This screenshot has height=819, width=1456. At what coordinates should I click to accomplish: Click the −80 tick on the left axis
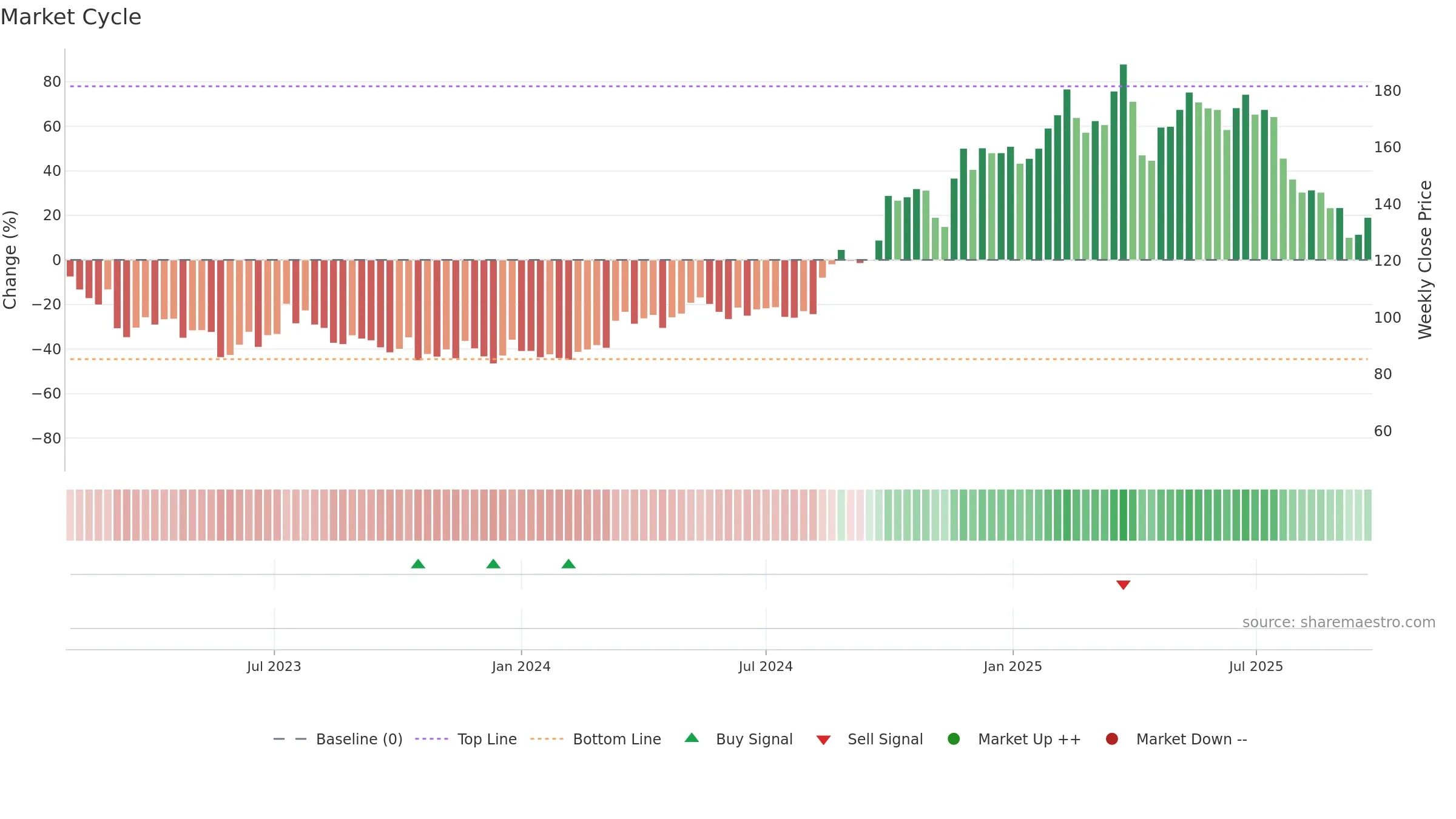pyautogui.click(x=47, y=438)
